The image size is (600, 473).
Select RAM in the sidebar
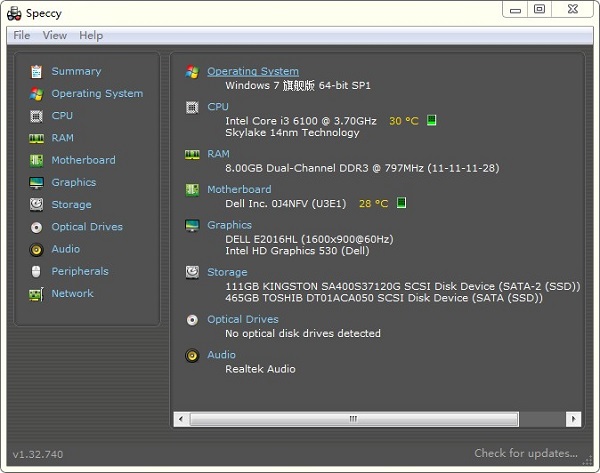tap(62, 138)
